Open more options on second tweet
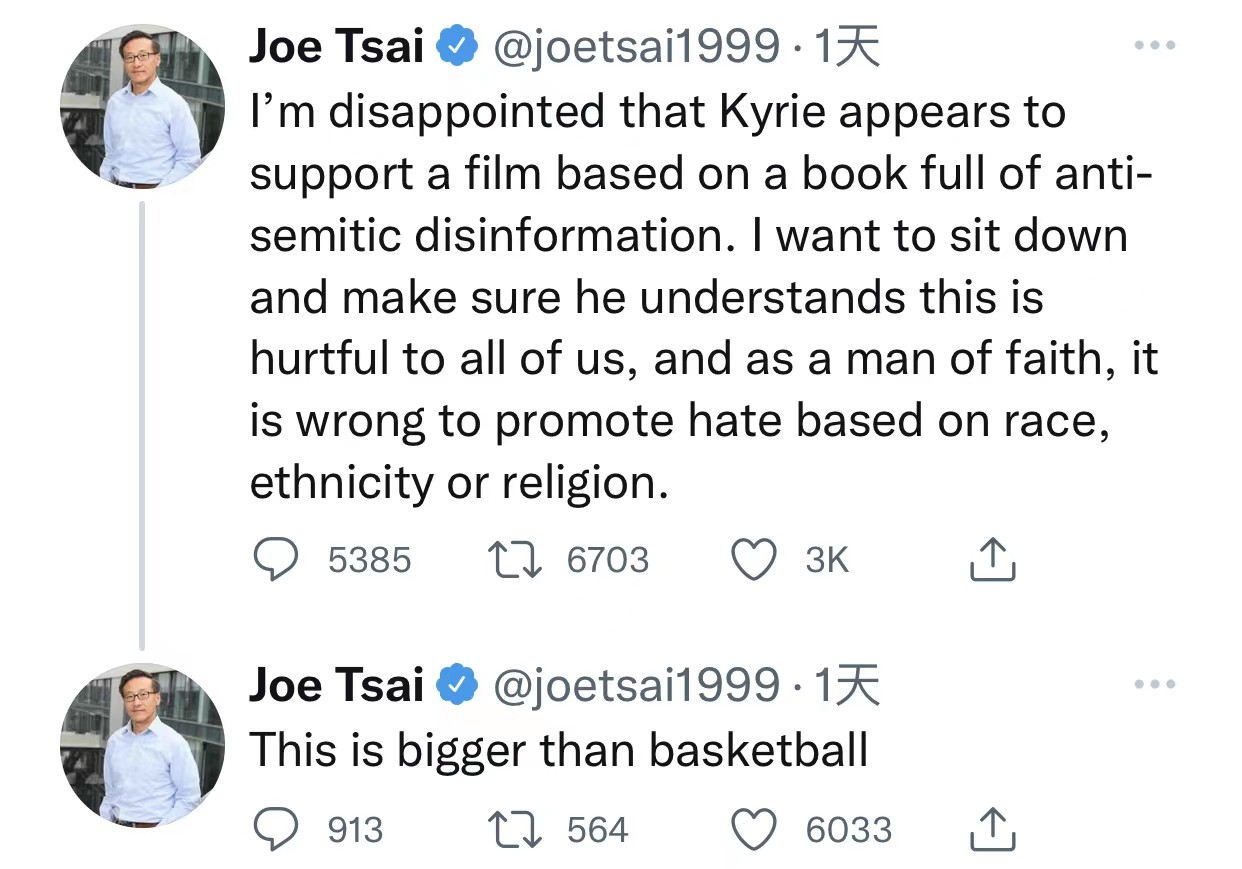This screenshot has width=1242, height=869. [x=1157, y=685]
